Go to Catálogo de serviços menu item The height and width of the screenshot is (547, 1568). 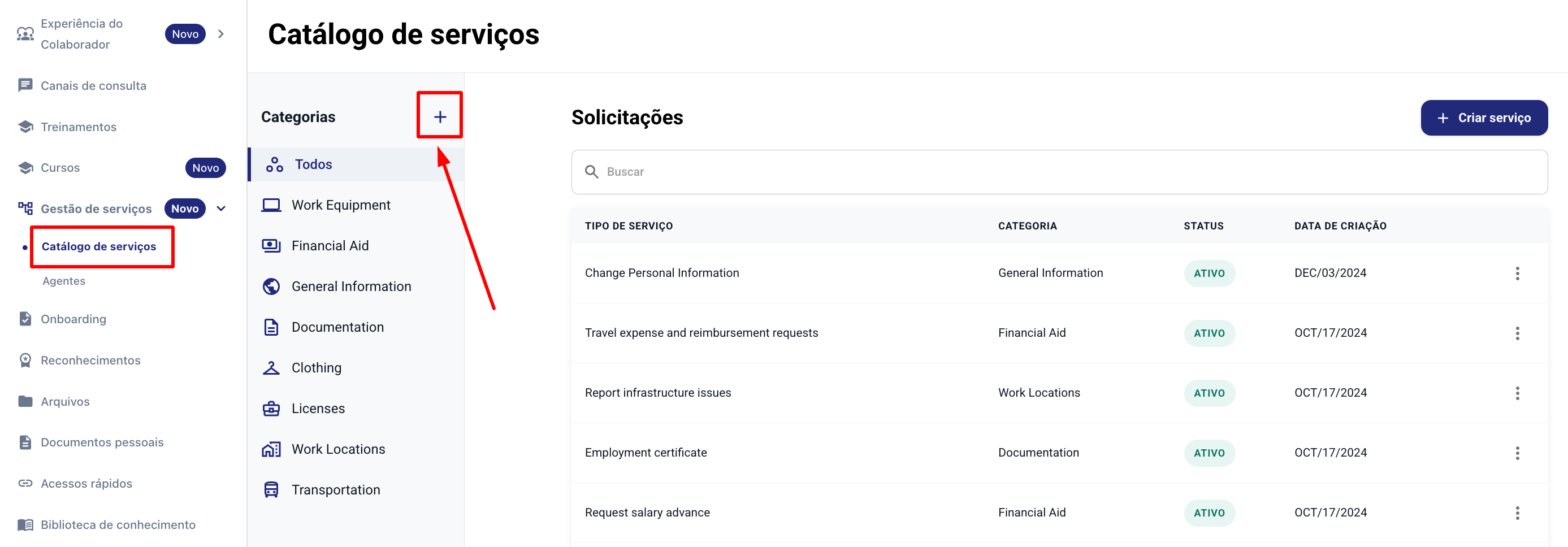pyautogui.click(x=98, y=246)
